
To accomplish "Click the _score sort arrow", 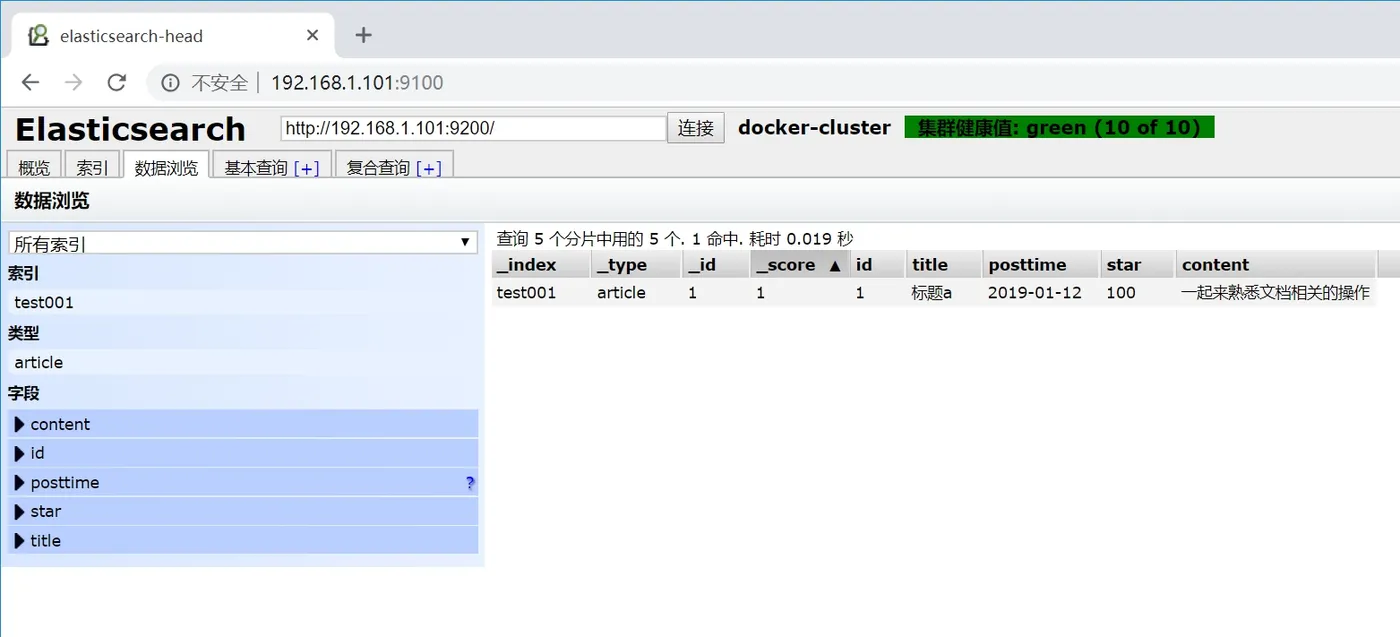I will (835, 266).
